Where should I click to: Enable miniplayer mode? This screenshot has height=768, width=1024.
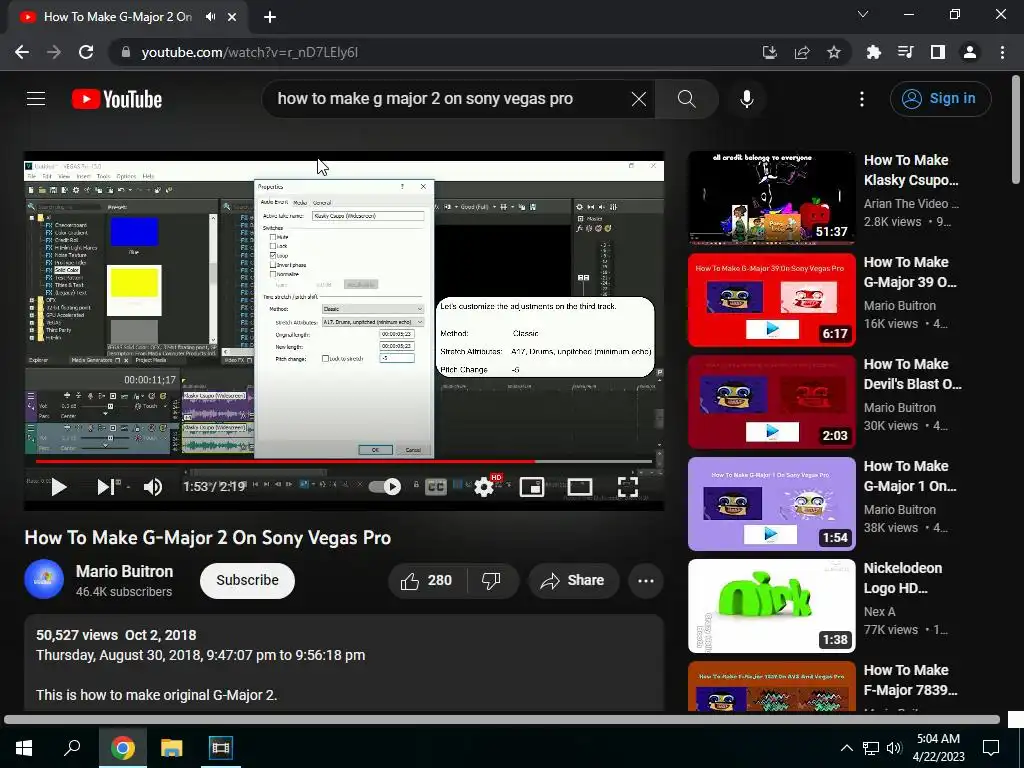point(532,487)
